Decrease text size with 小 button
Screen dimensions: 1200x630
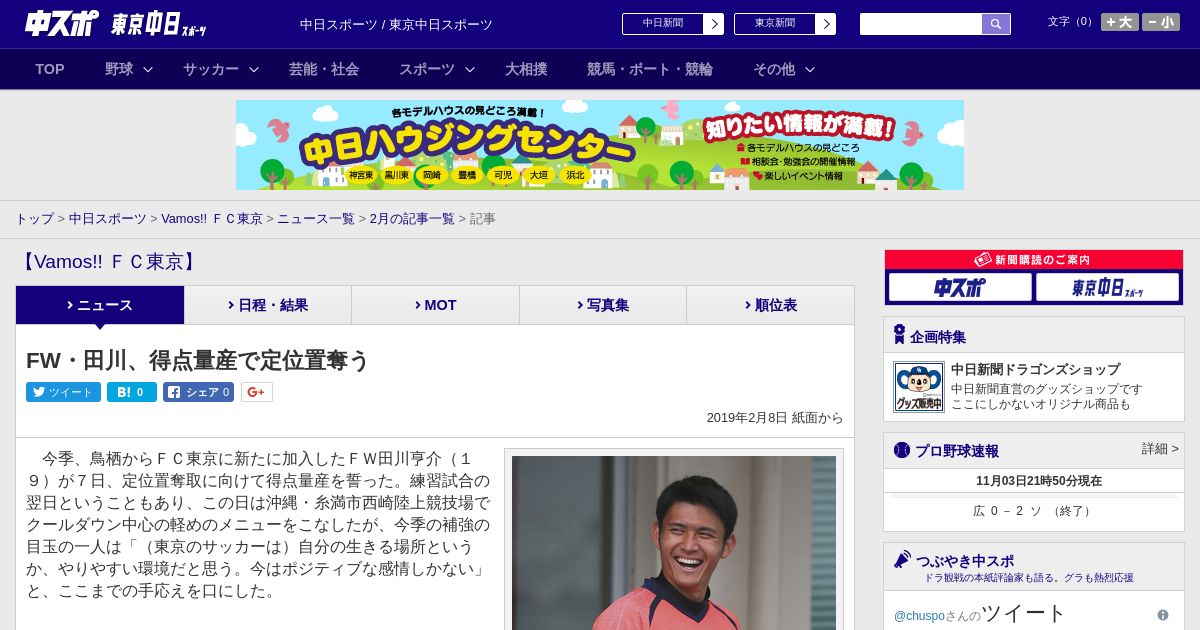[1161, 22]
